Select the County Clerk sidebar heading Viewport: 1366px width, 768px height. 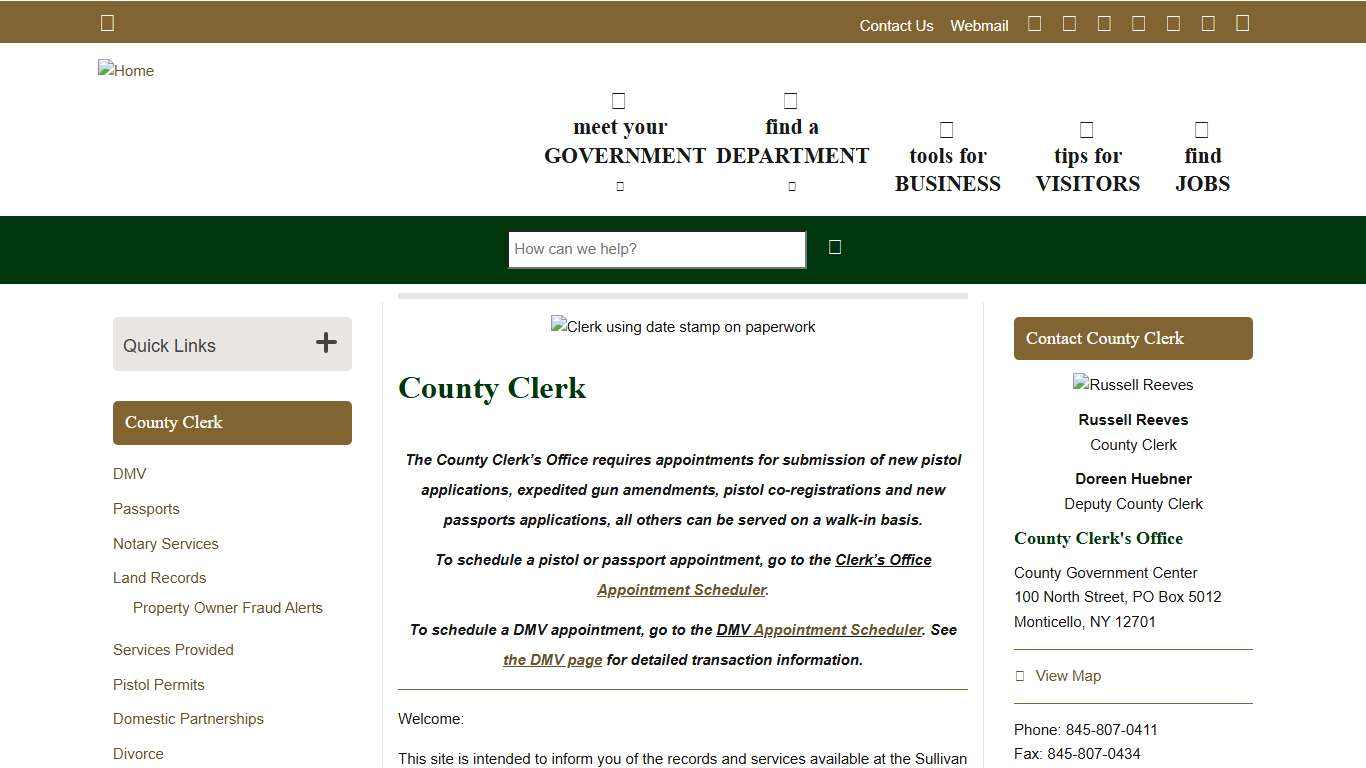pos(173,422)
